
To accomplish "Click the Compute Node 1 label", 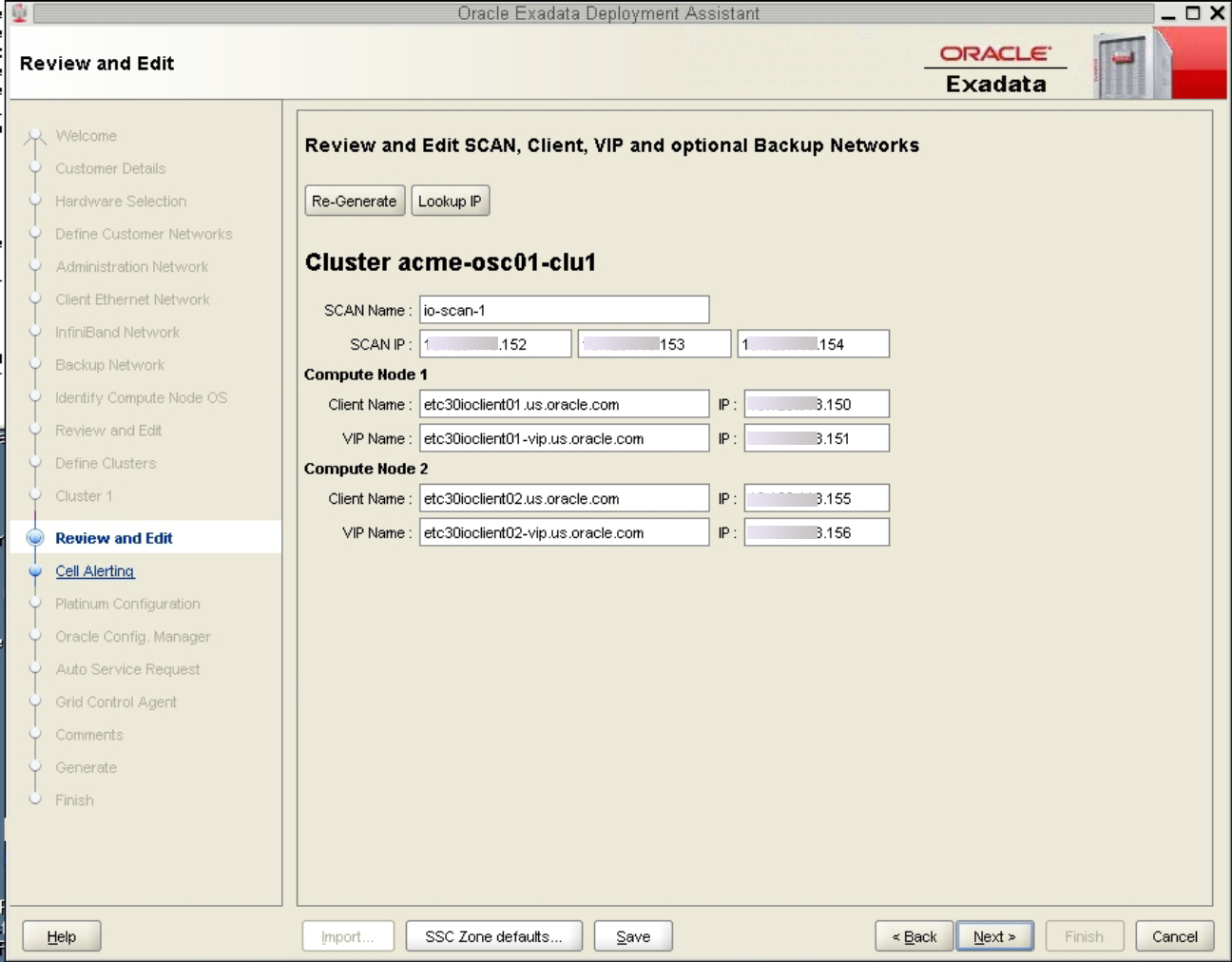I will [366, 375].
